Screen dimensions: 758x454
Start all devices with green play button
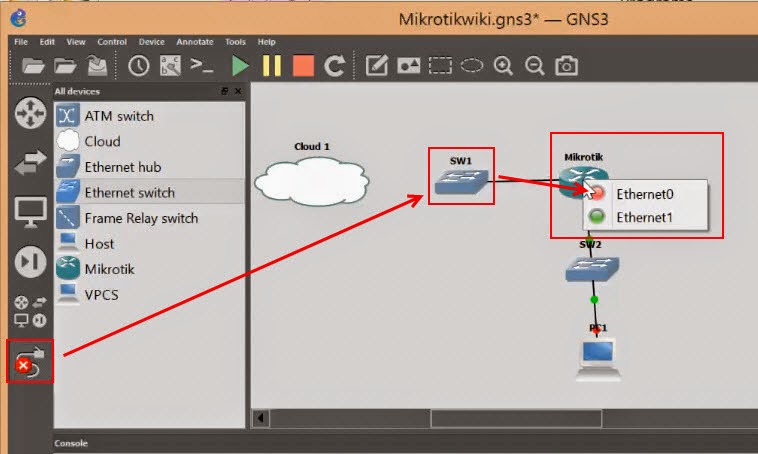click(240, 65)
